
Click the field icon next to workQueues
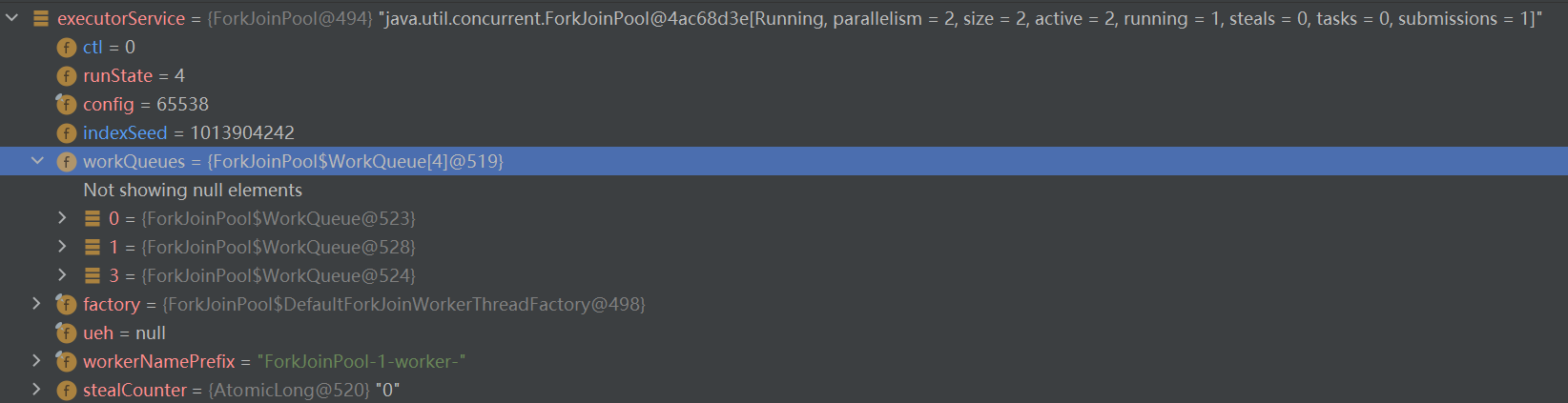click(66, 161)
